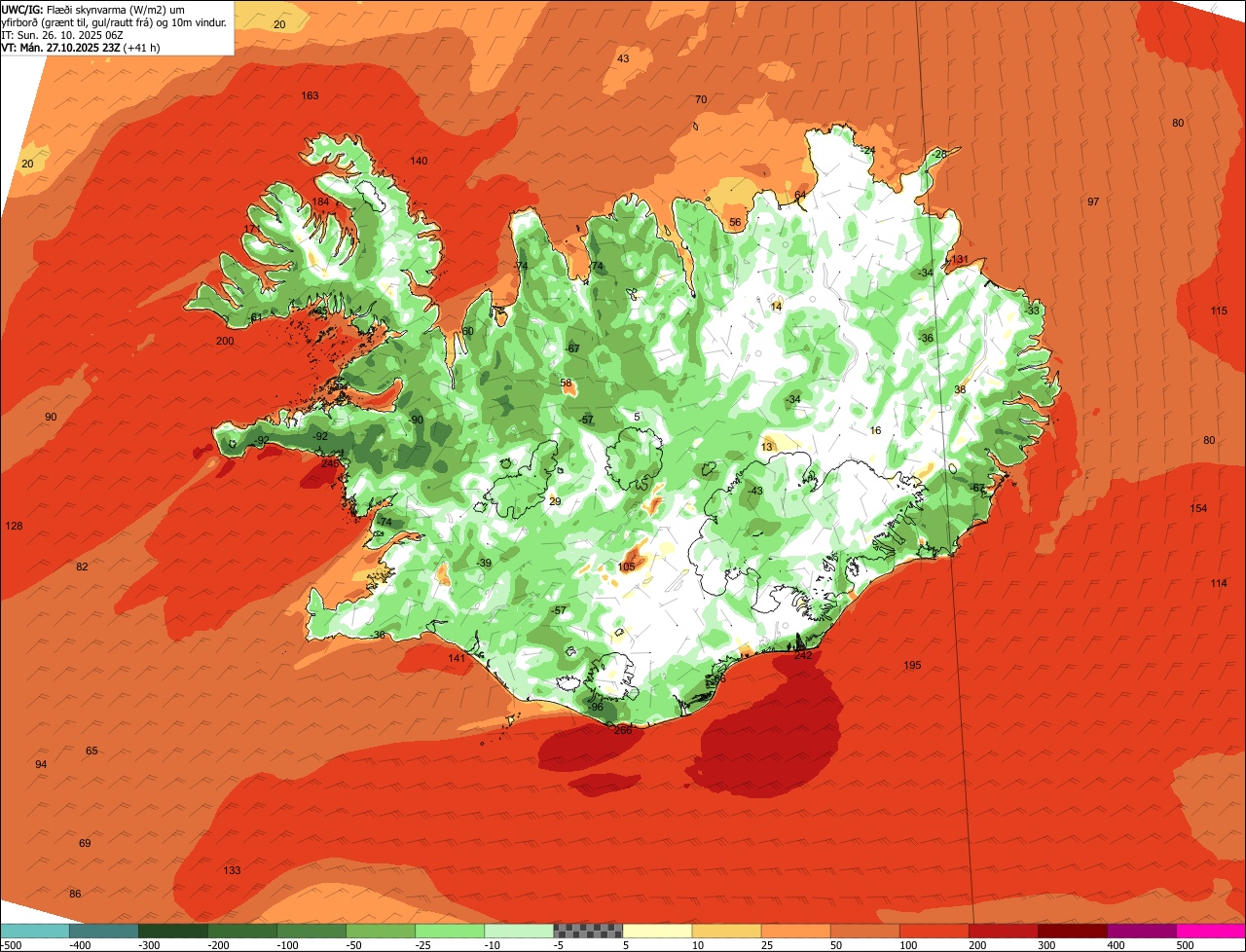The height and width of the screenshot is (952, 1246).
Task: Click the map value -28 in the northeast
Action: (x=939, y=154)
